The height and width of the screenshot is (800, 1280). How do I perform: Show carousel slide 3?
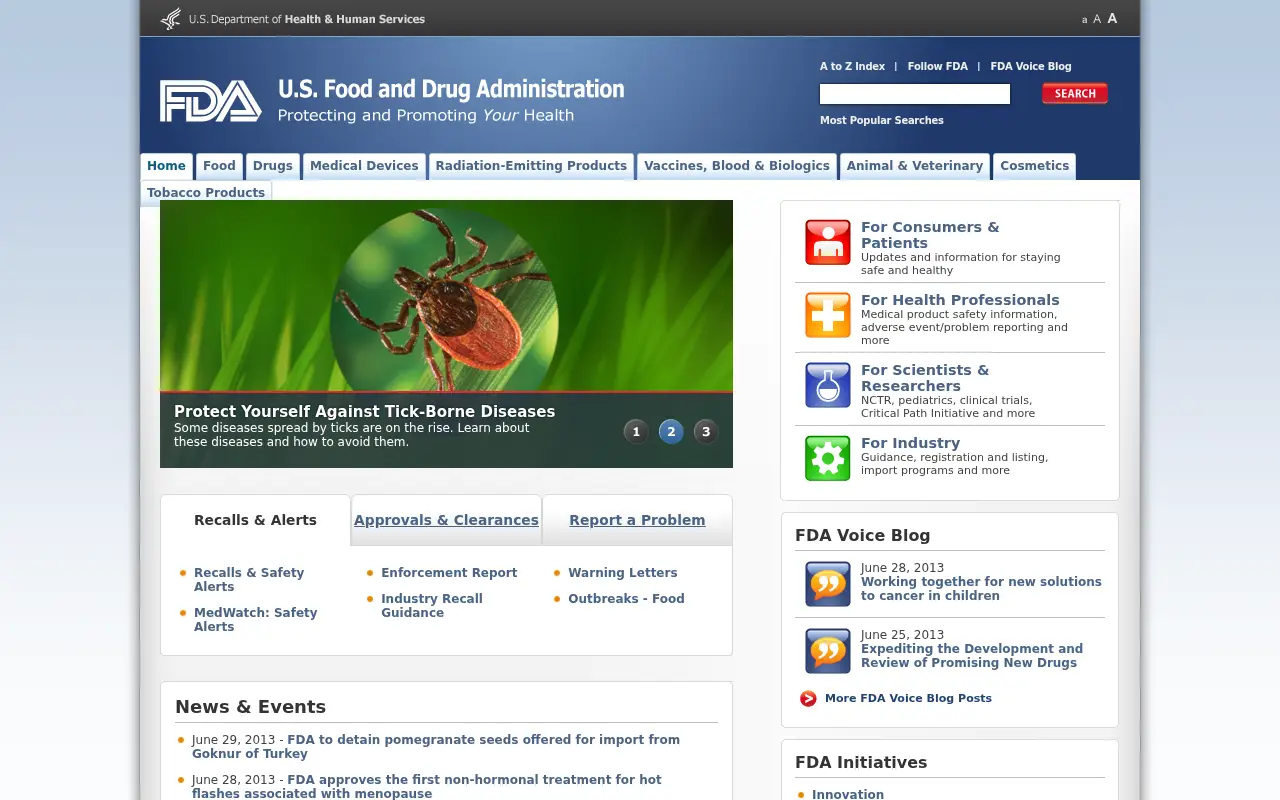point(706,432)
